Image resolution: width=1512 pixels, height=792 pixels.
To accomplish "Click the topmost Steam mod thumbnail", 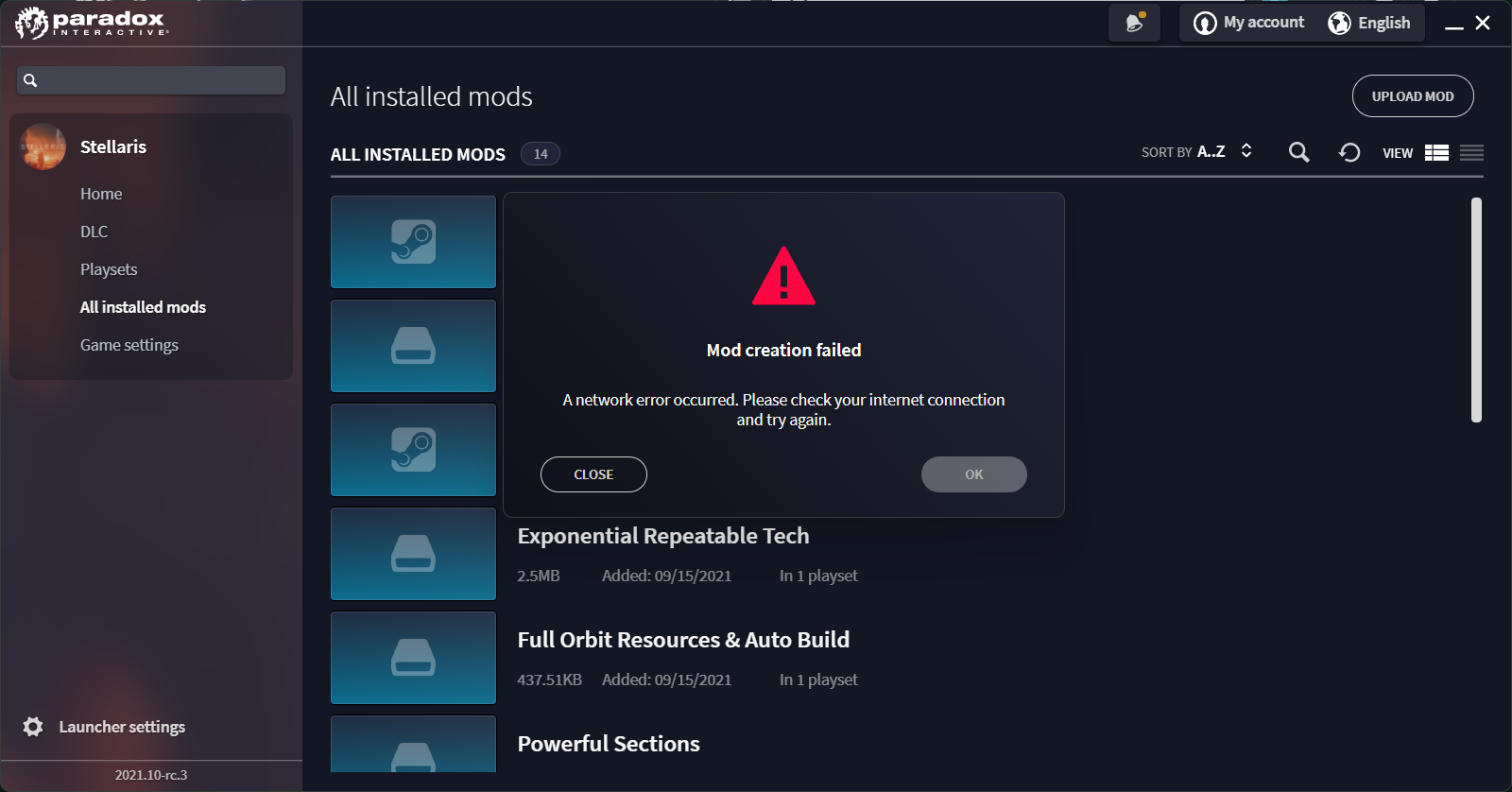I will (x=413, y=242).
